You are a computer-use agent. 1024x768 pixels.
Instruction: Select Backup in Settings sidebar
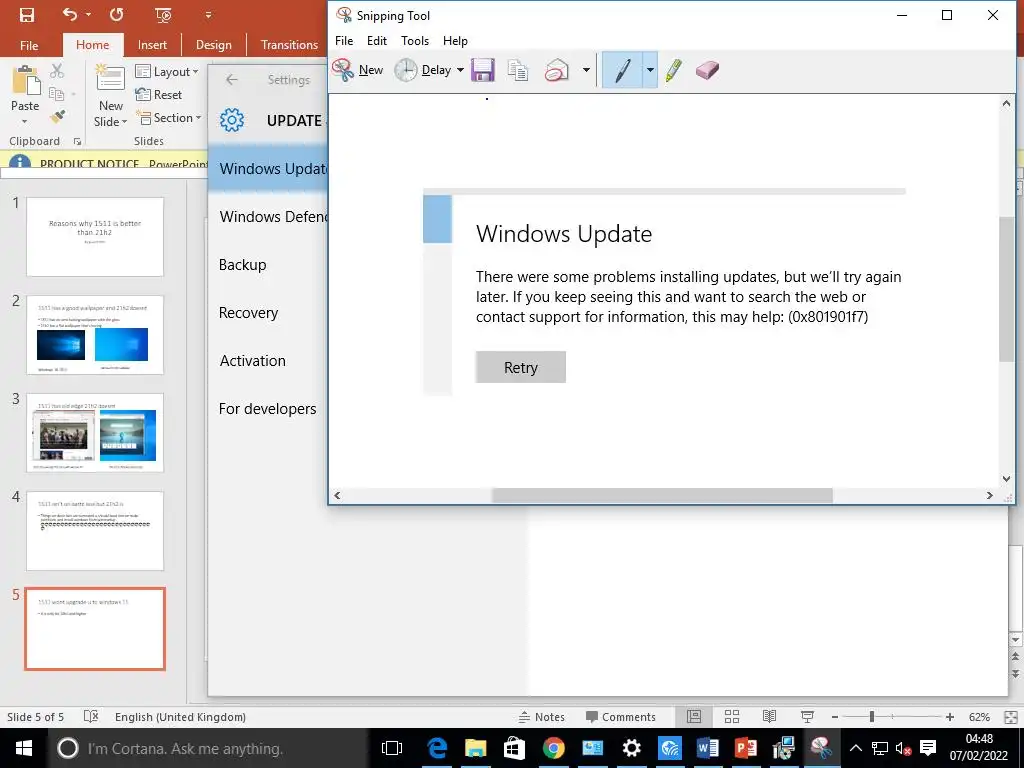coord(268,264)
